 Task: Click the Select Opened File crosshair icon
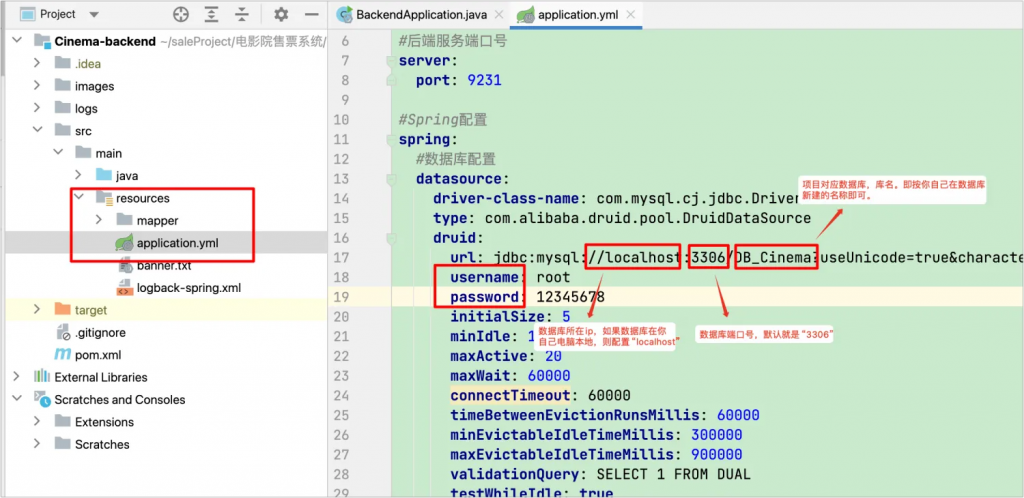pyautogui.click(x=180, y=15)
